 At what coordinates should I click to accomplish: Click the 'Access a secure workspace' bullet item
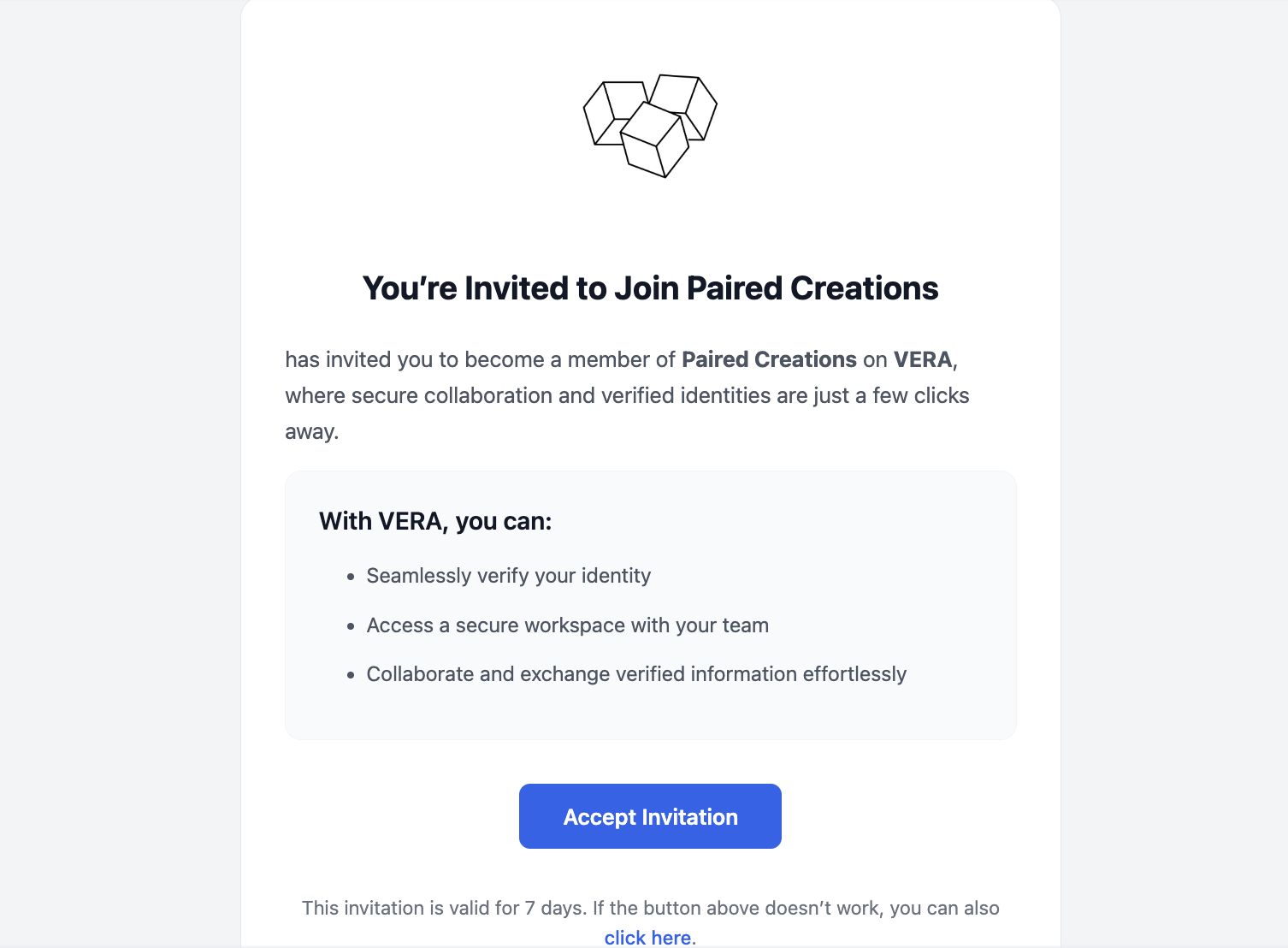click(567, 625)
